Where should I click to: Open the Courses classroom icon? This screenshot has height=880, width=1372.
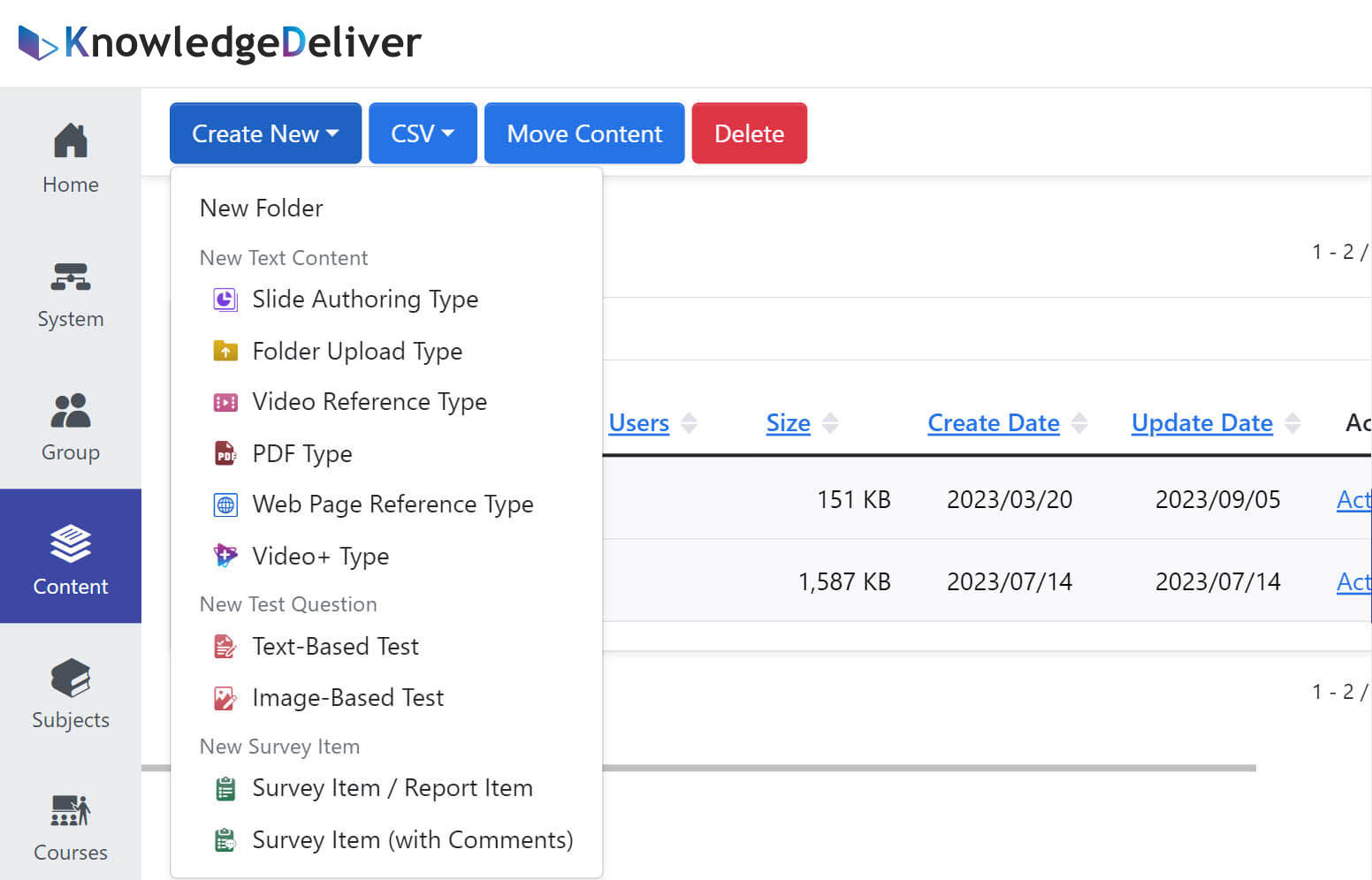(x=71, y=810)
